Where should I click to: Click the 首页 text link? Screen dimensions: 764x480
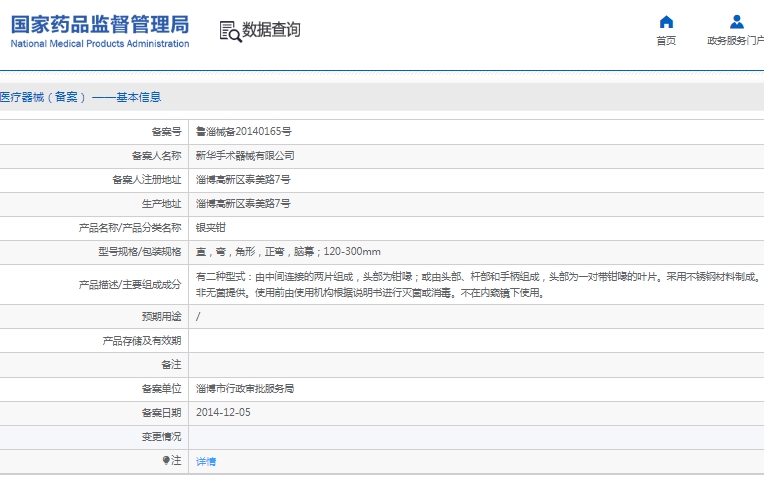666,41
